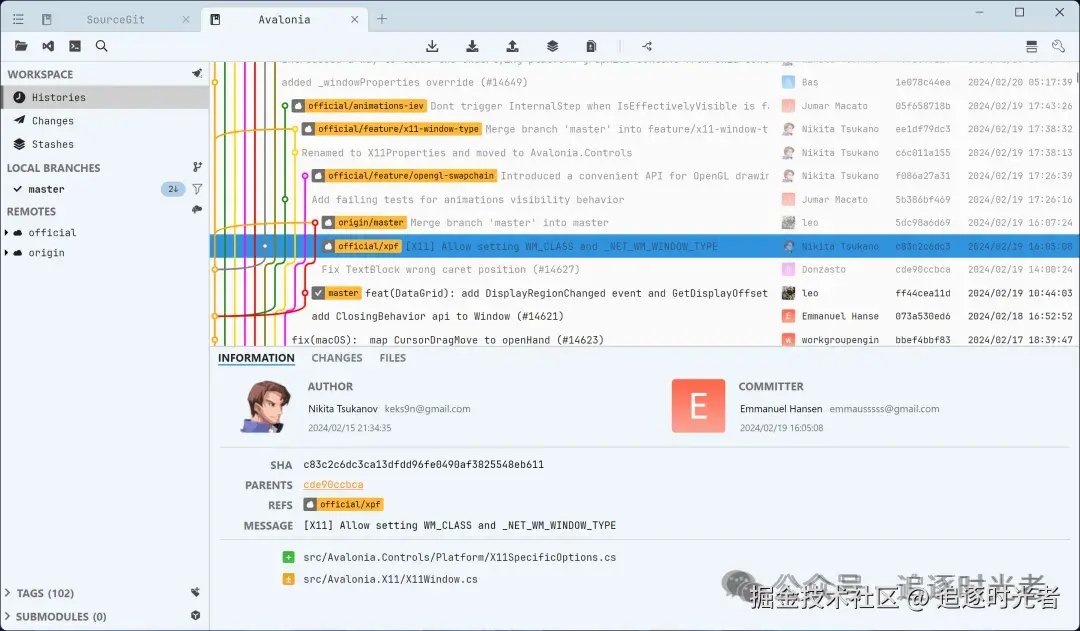Add submodule icon beside Submodules
This screenshot has height=631, width=1080.
coord(196,615)
